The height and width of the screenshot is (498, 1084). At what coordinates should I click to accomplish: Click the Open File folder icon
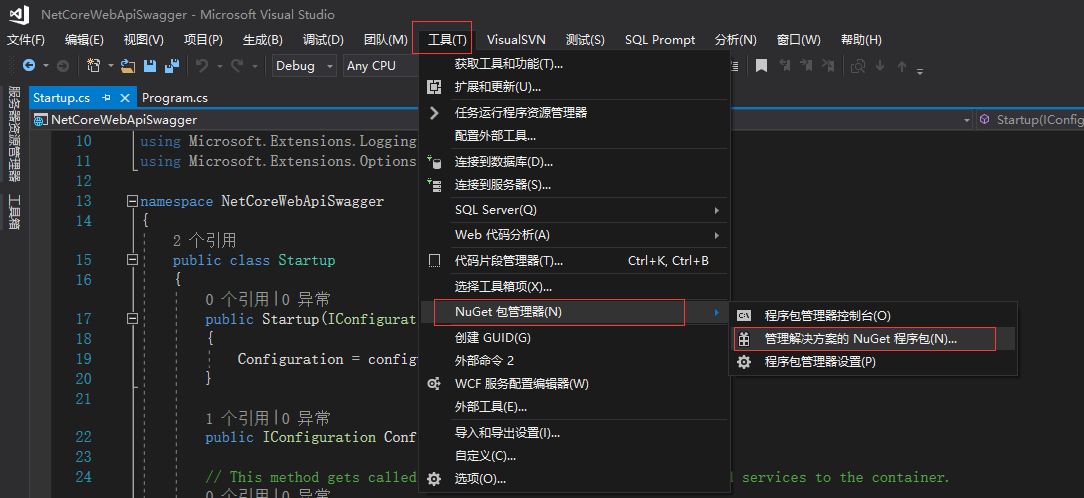(x=128, y=66)
